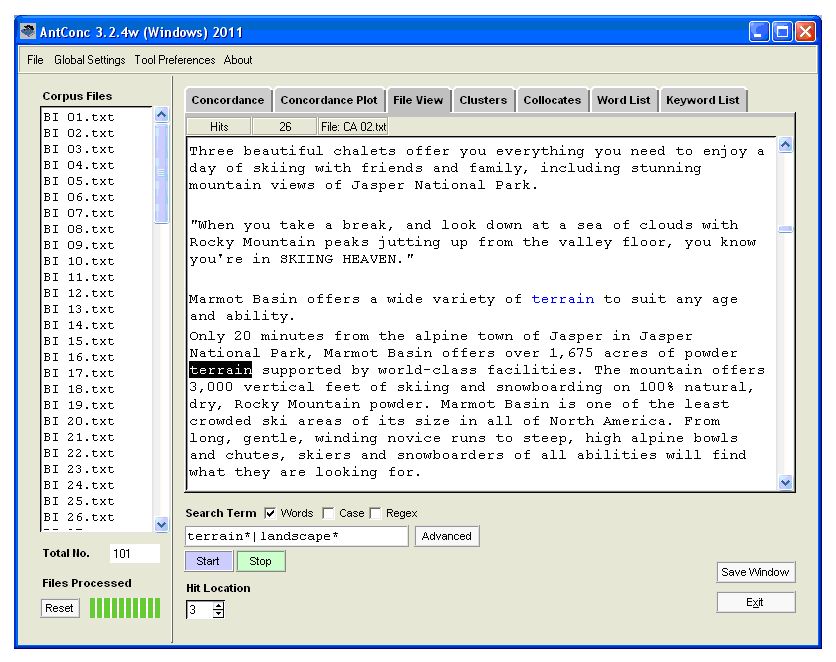Switch to the Concordance tab

(228, 100)
